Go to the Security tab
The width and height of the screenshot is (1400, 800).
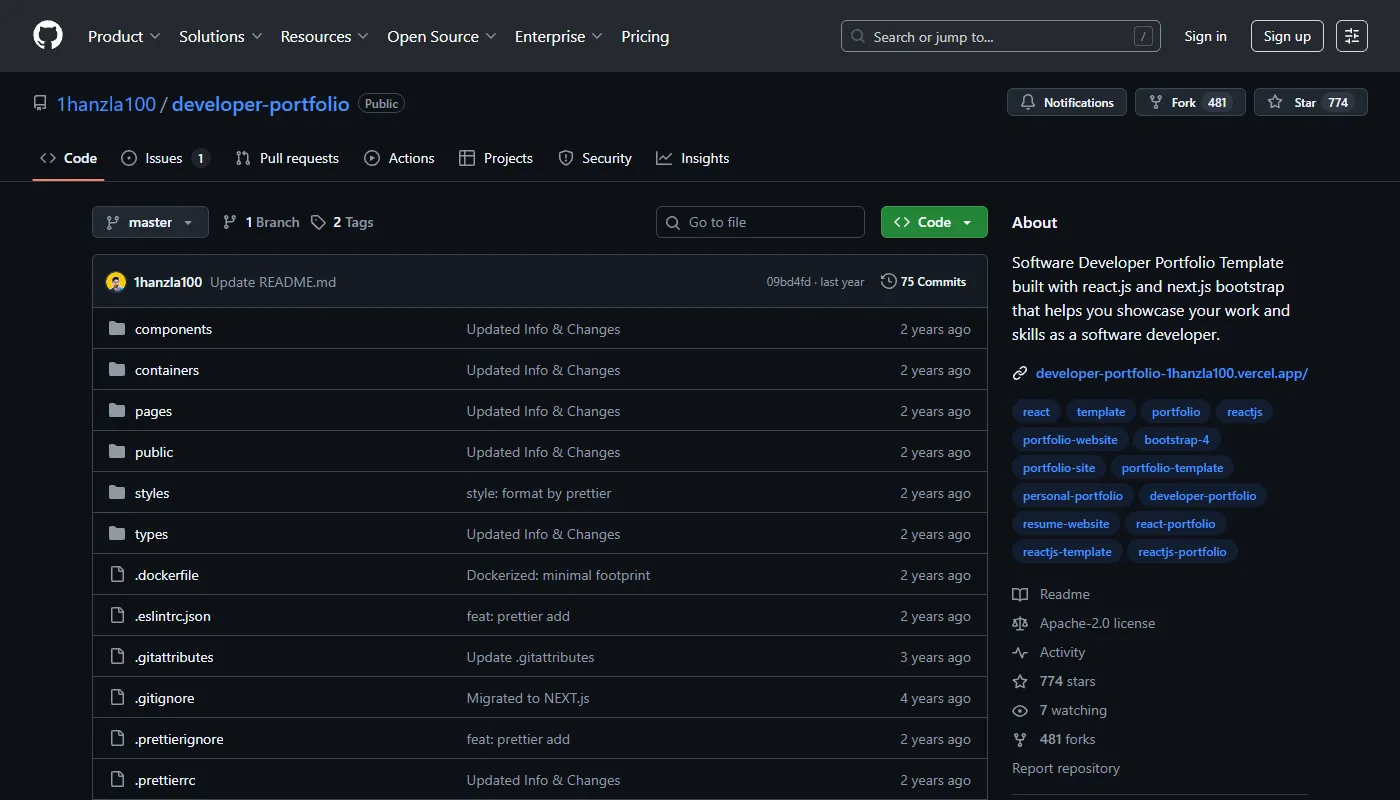pos(595,158)
